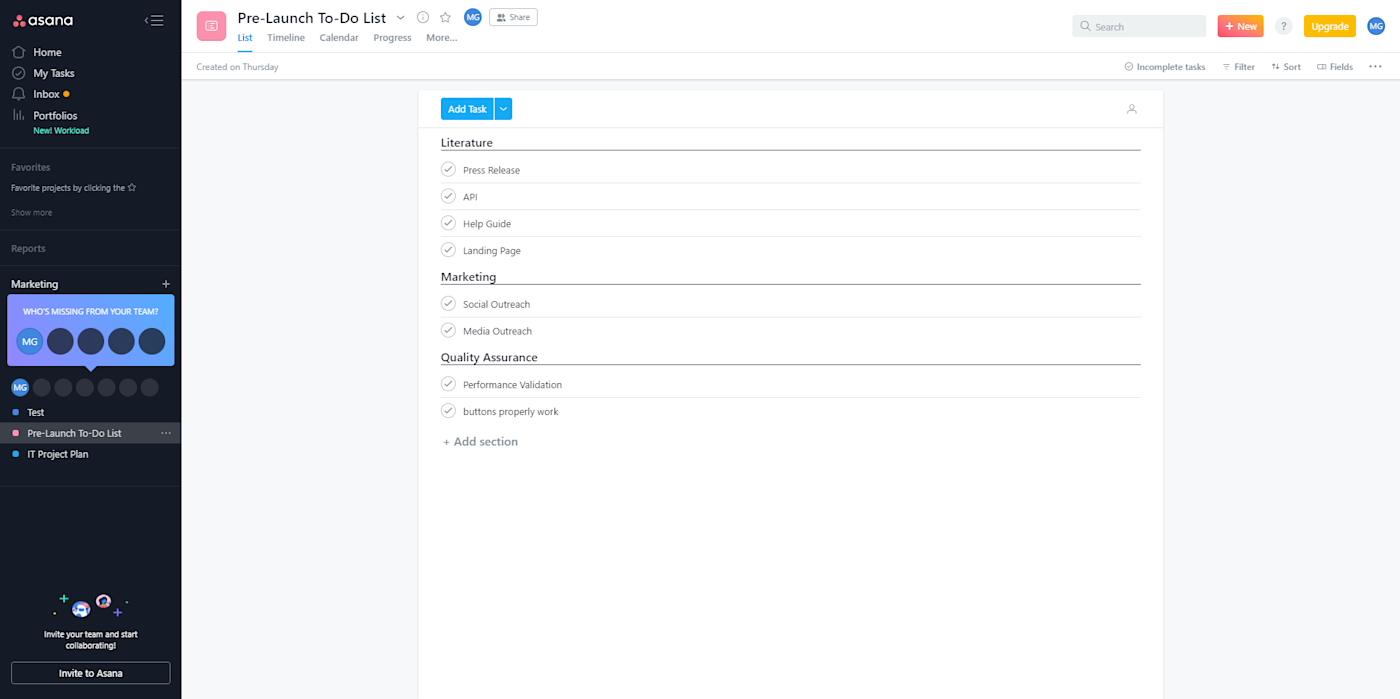This screenshot has width=1400, height=699.
Task: Click the Asana logo
Action: (42, 20)
